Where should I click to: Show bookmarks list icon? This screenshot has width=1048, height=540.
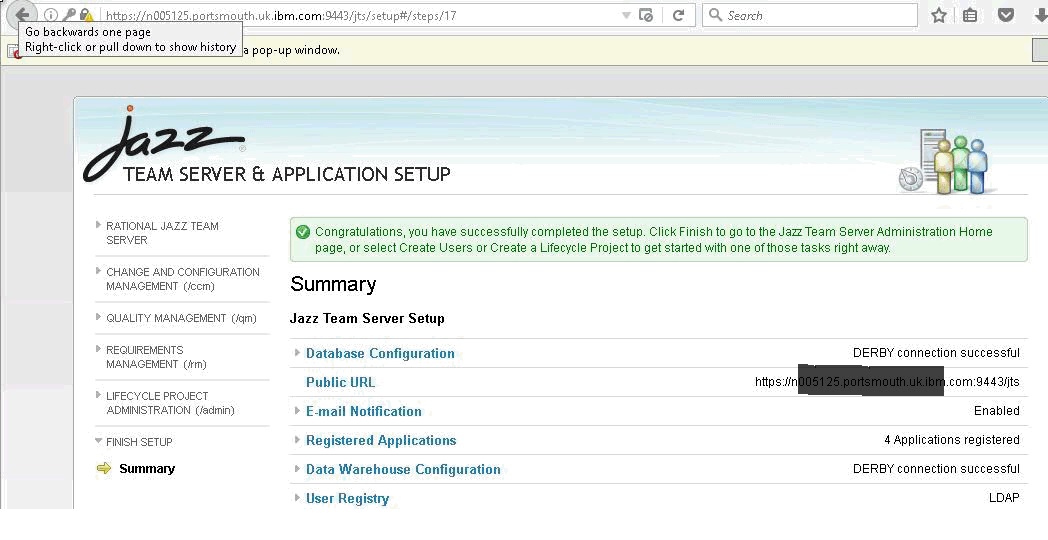pos(970,15)
